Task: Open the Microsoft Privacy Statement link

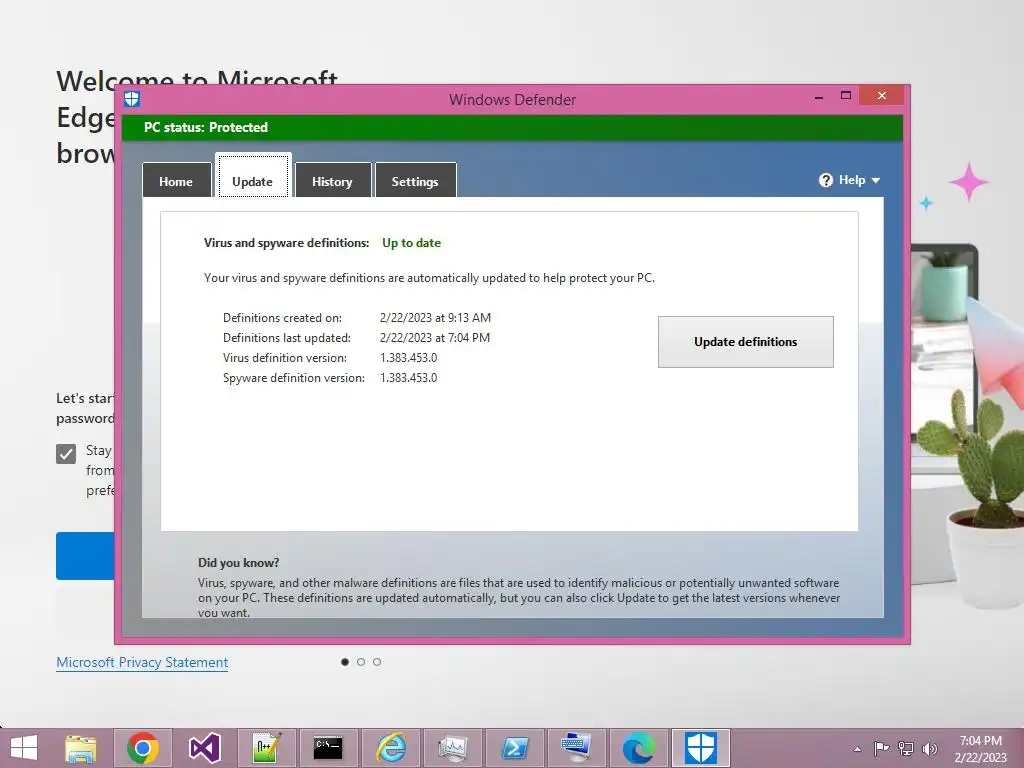Action: pos(142,662)
